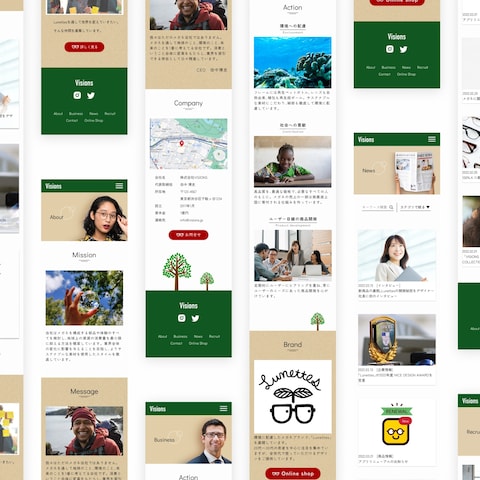480x480 pixels.
Task: Open hamburger menu on the About page header
Action: coord(119,186)
